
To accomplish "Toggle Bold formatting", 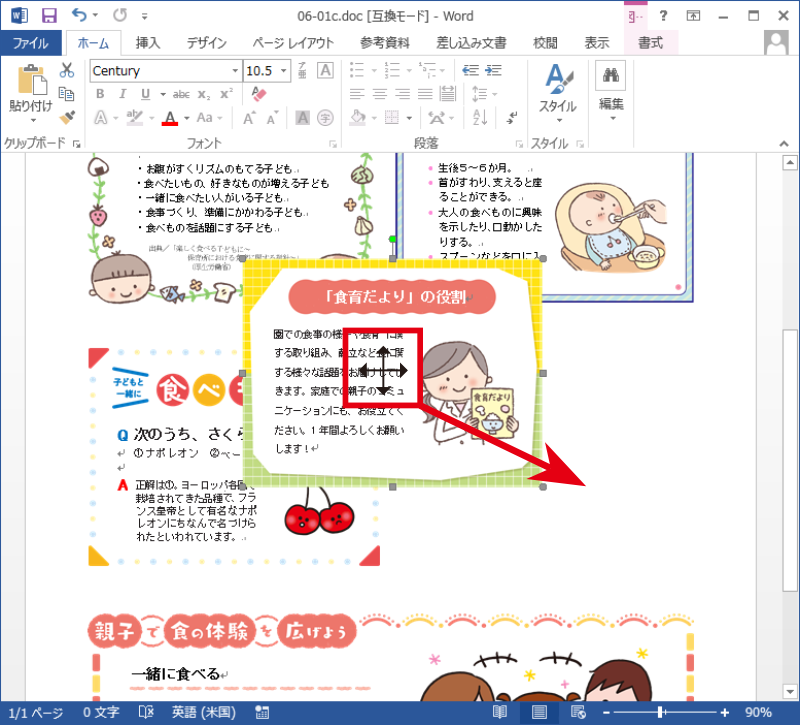I will (100, 94).
